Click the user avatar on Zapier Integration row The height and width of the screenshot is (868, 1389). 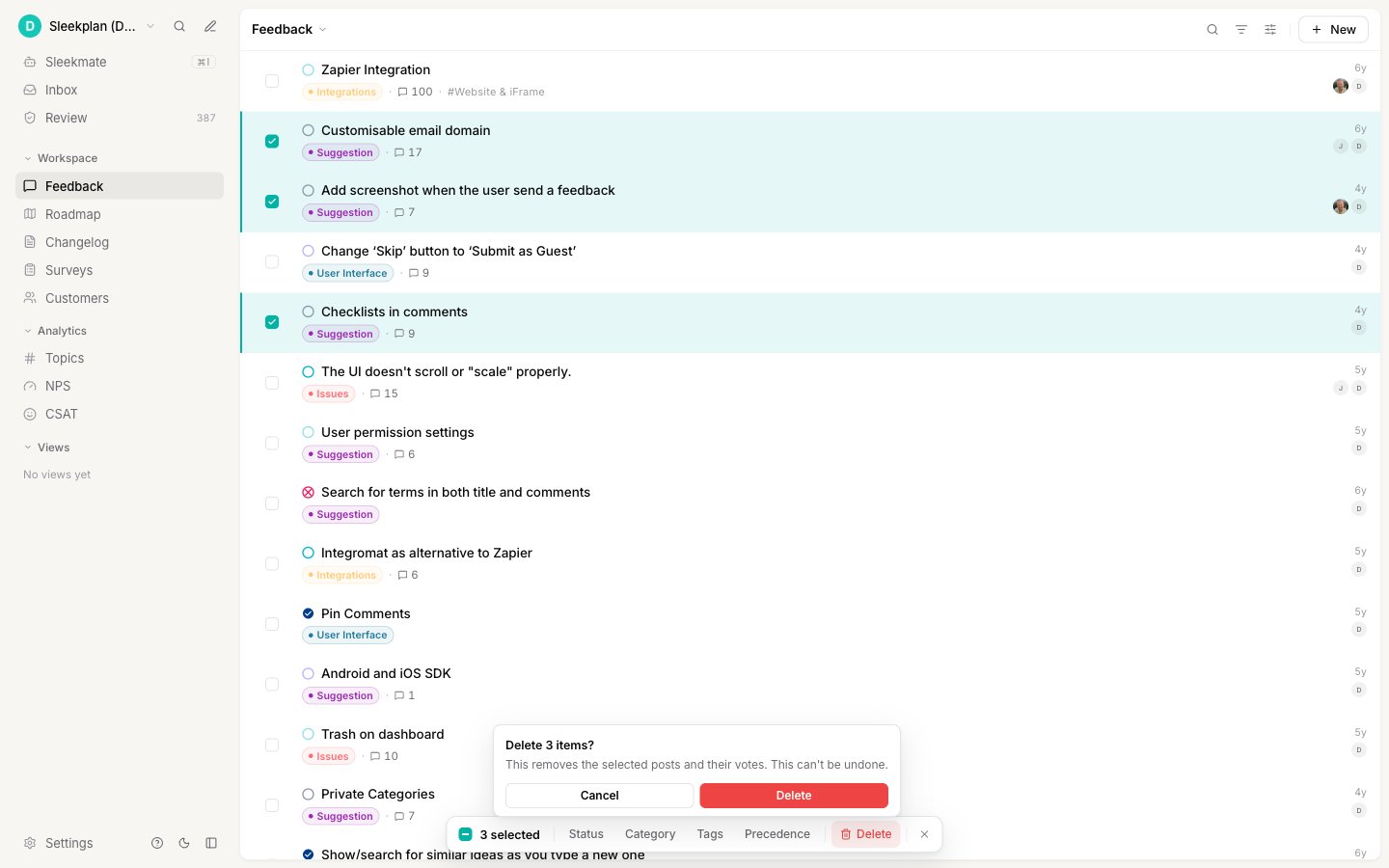pos(1341,86)
